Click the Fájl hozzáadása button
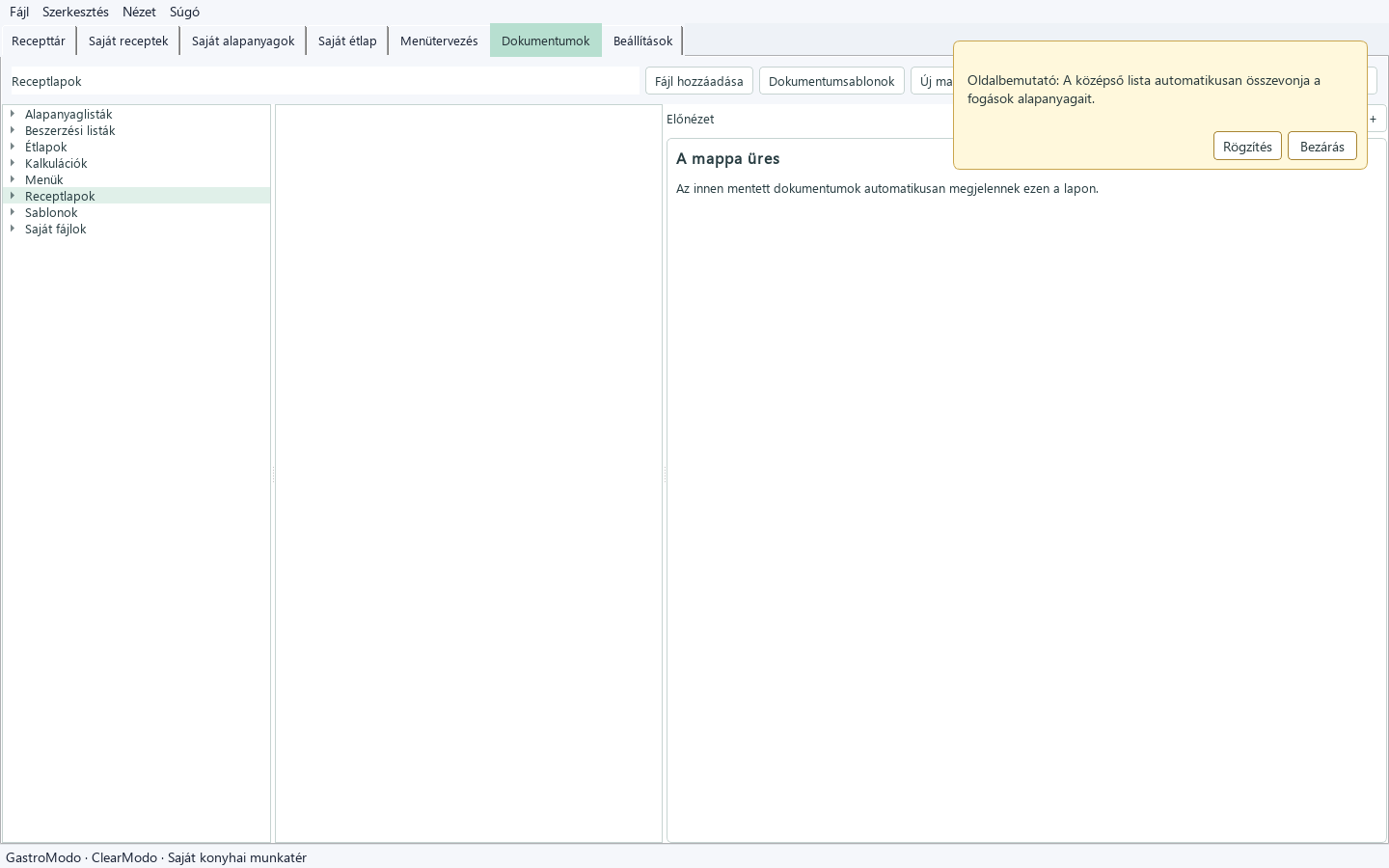Image resolution: width=1389 pixels, height=868 pixels. point(699,81)
